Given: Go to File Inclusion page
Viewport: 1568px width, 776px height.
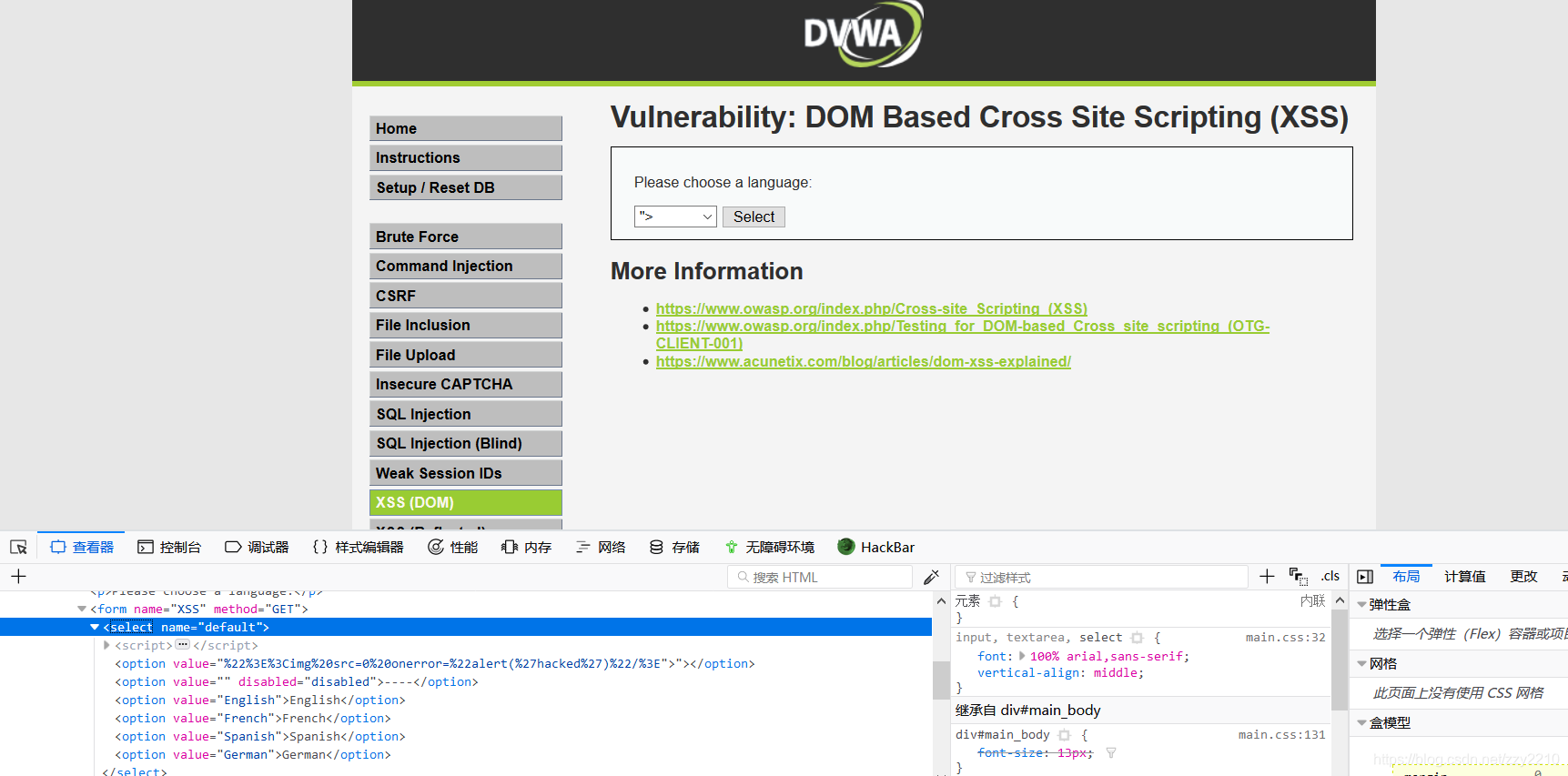Looking at the screenshot, I should pos(466,325).
